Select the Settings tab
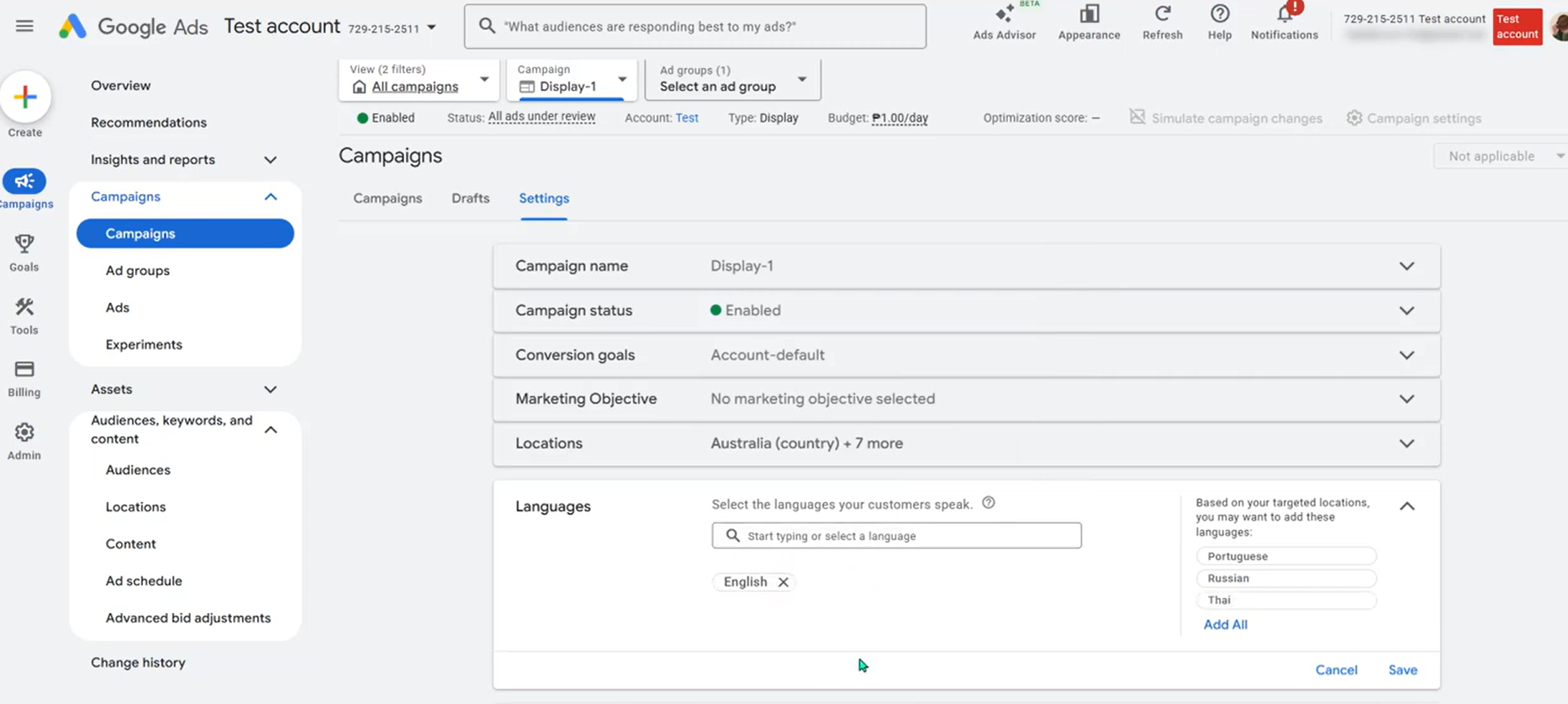 click(544, 198)
